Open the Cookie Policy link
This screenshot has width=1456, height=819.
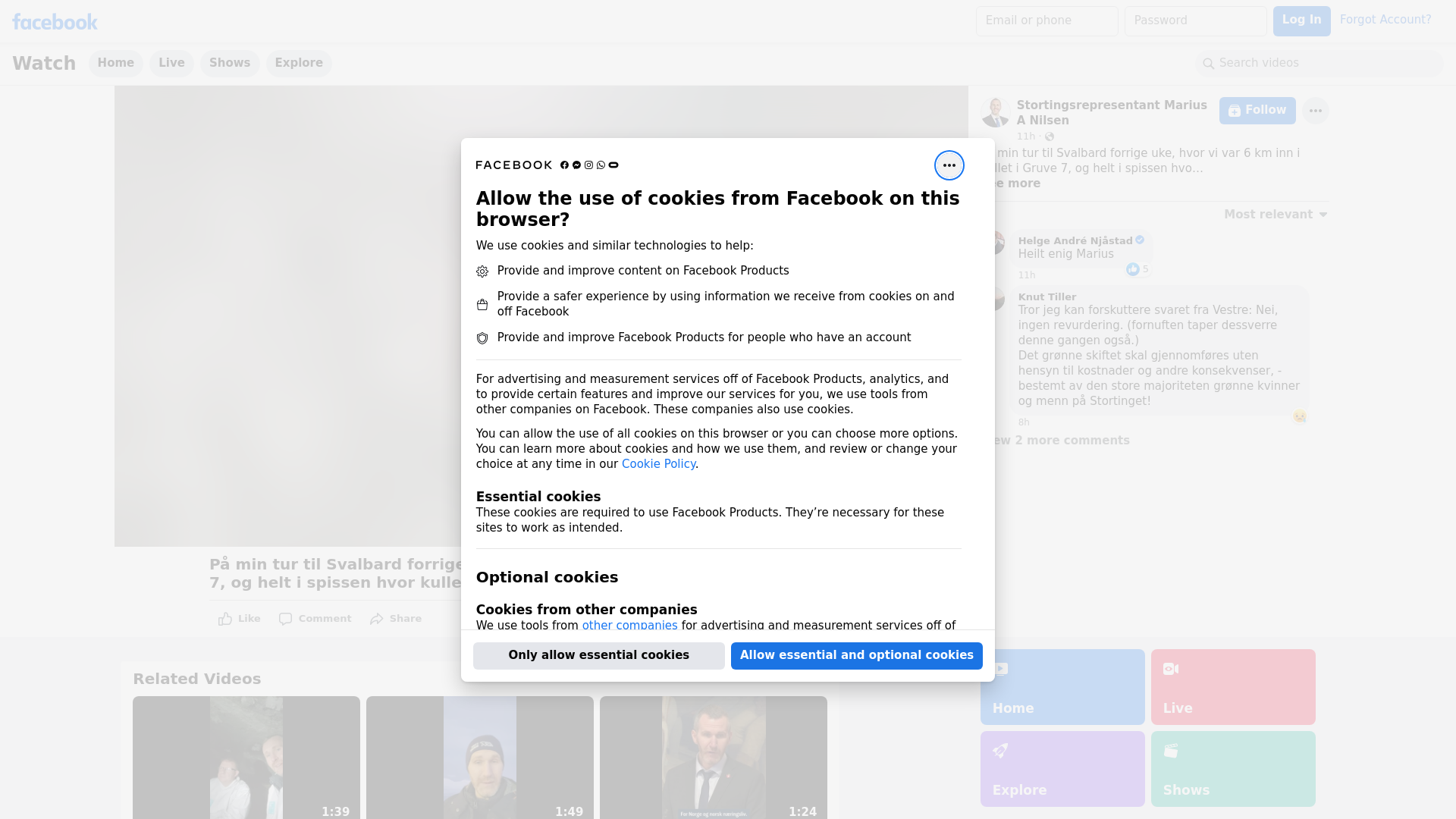pos(658,464)
